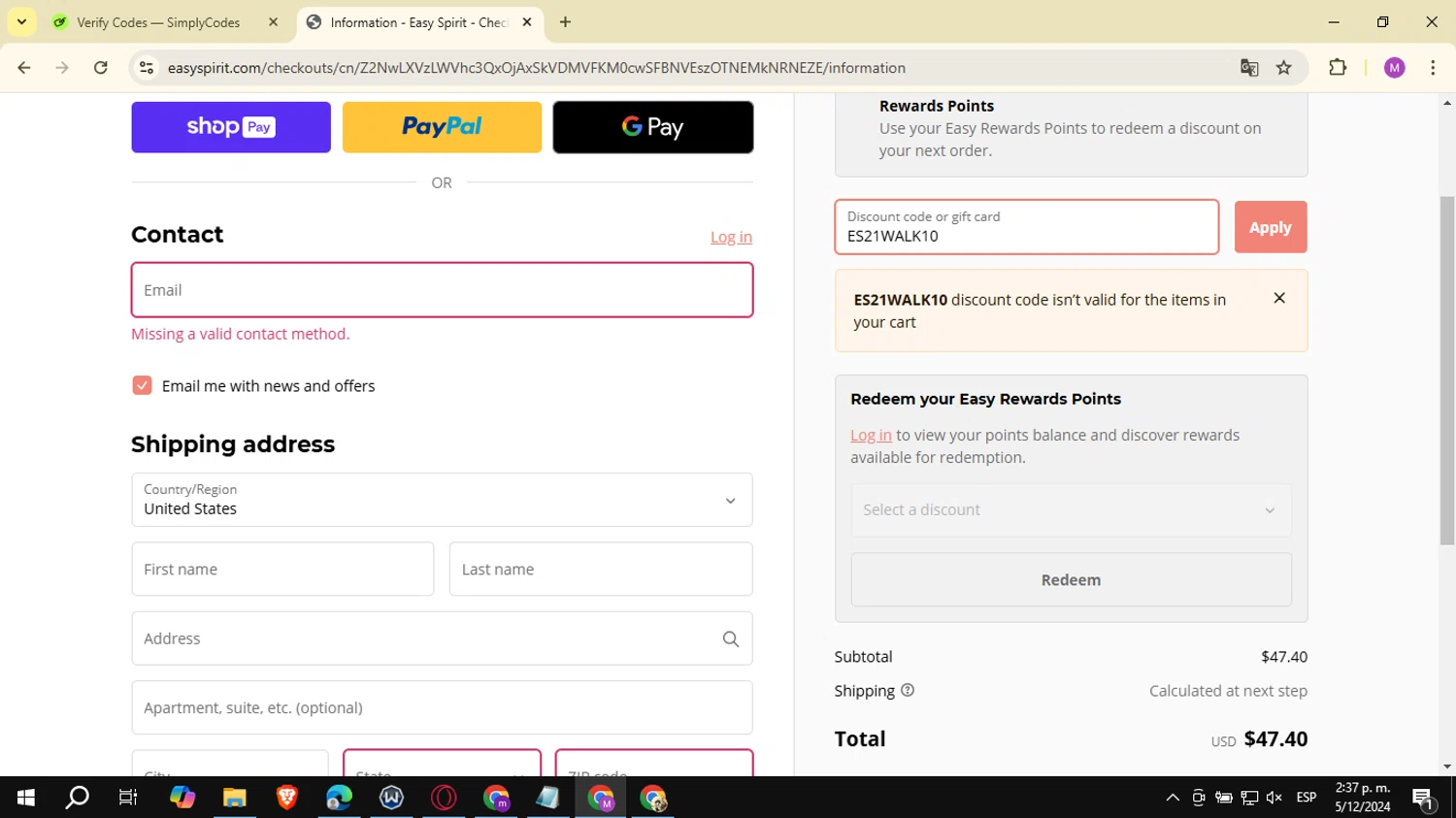Focus the First name field

pyautogui.click(x=282, y=569)
